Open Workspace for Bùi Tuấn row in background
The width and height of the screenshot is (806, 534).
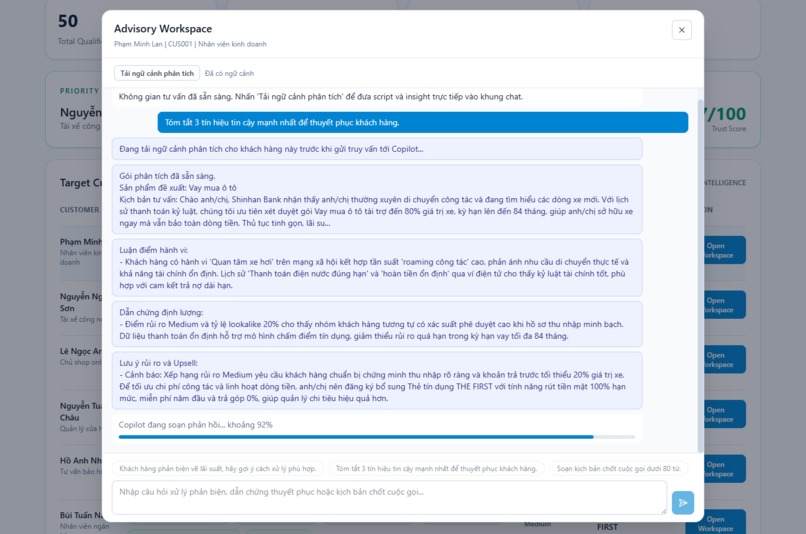point(716,523)
